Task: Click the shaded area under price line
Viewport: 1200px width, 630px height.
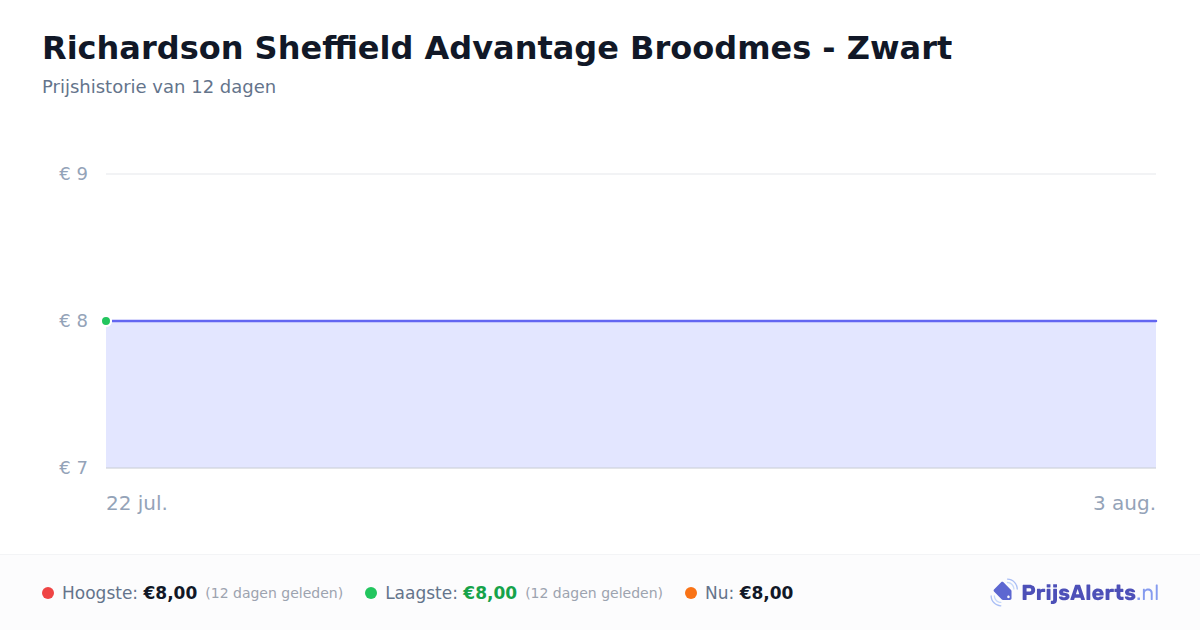Action: pyautogui.click(x=631, y=395)
